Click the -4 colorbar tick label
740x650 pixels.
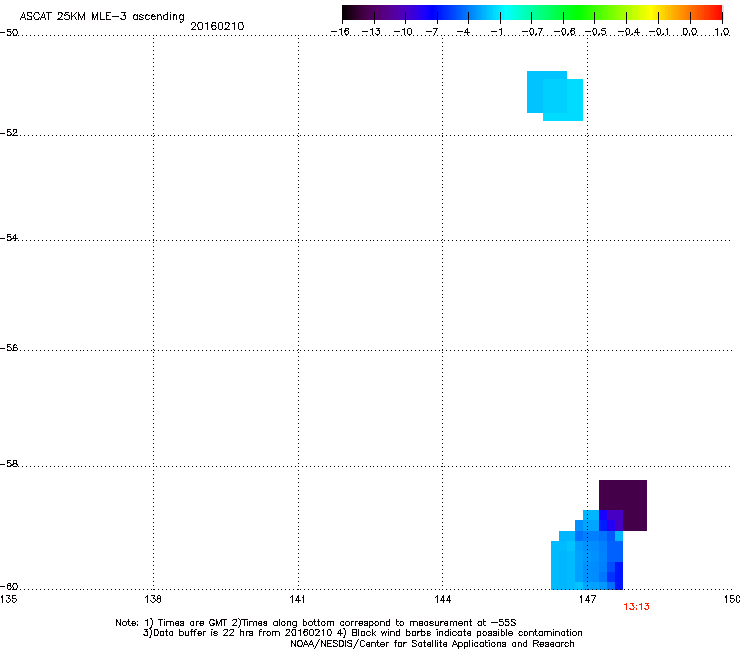(x=463, y=32)
